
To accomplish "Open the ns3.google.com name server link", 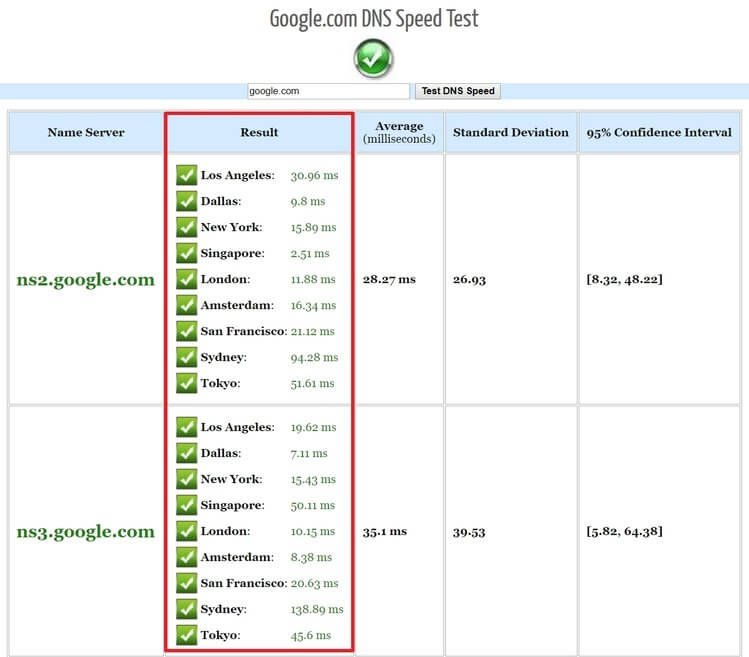I will pos(86,531).
